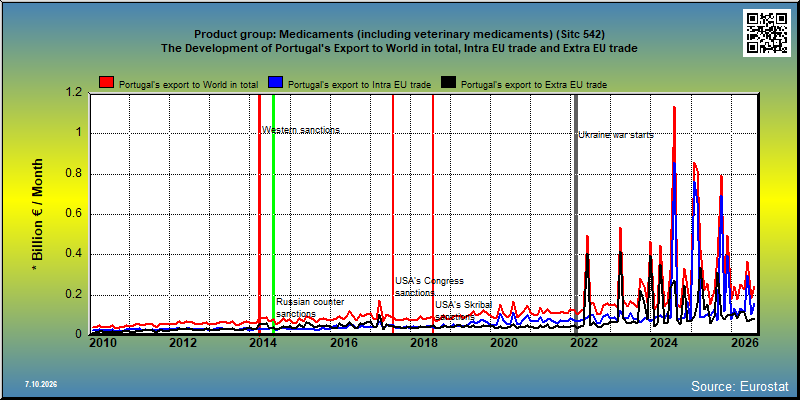Click the "Source: Eurostat" label
The height and width of the screenshot is (400, 800).
click(740, 386)
